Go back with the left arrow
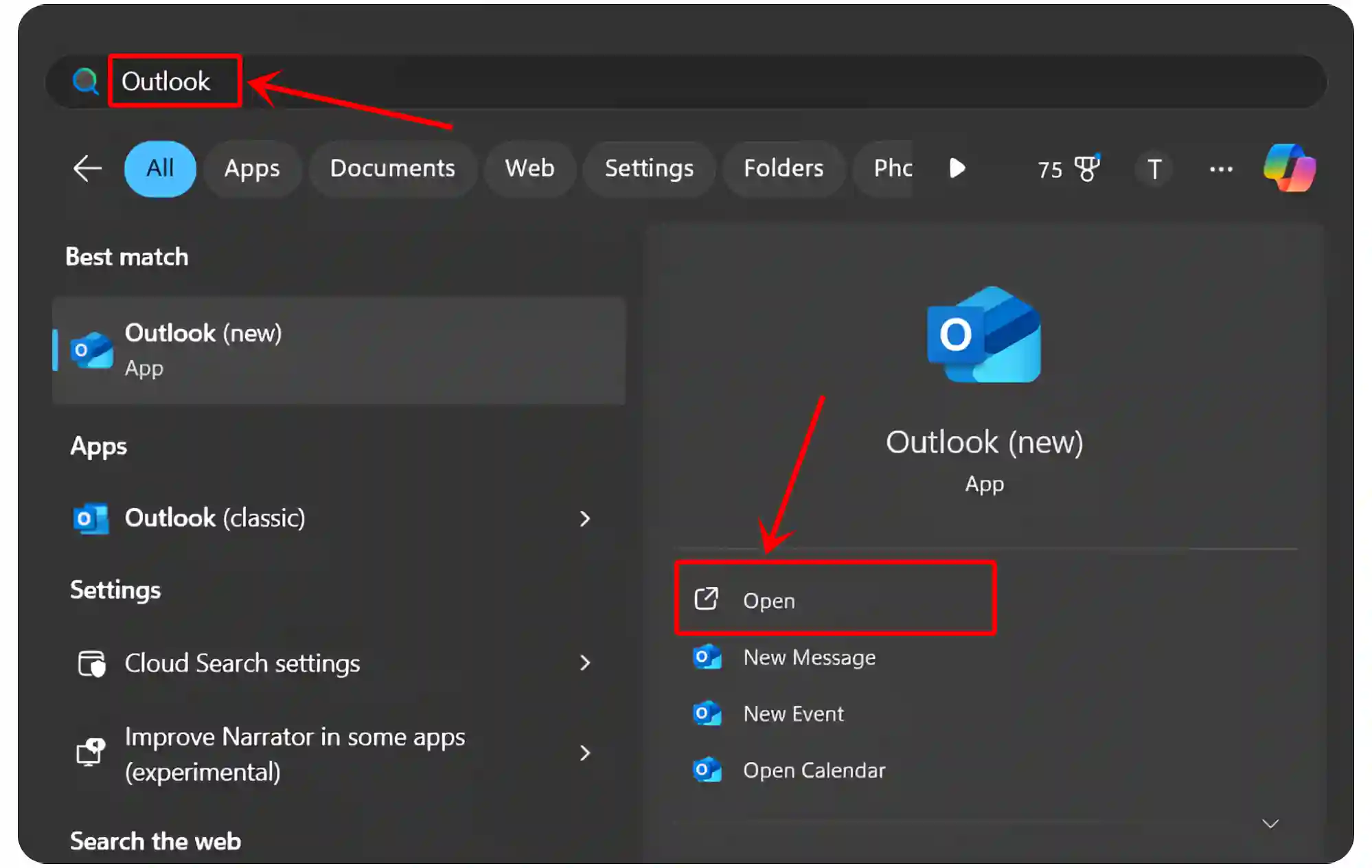The image size is (1372, 868). [87, 168]
